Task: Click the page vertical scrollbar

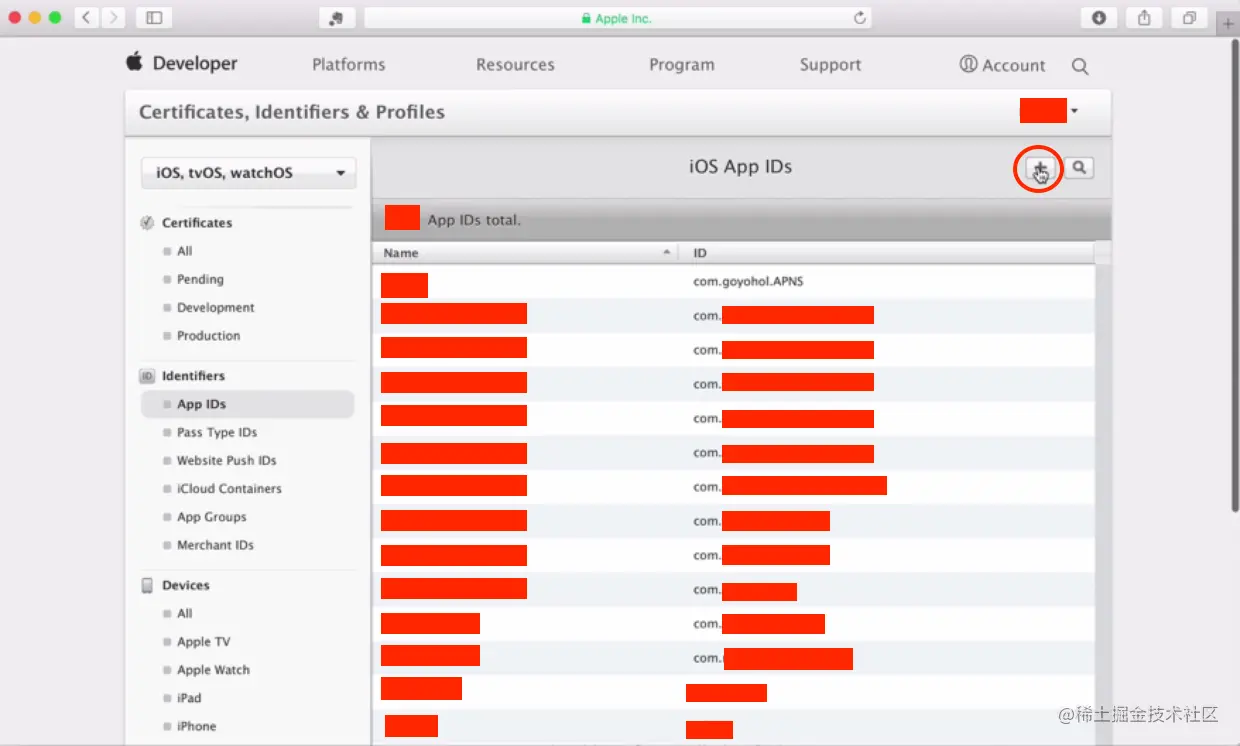Action: click(x=1234, y=276)
